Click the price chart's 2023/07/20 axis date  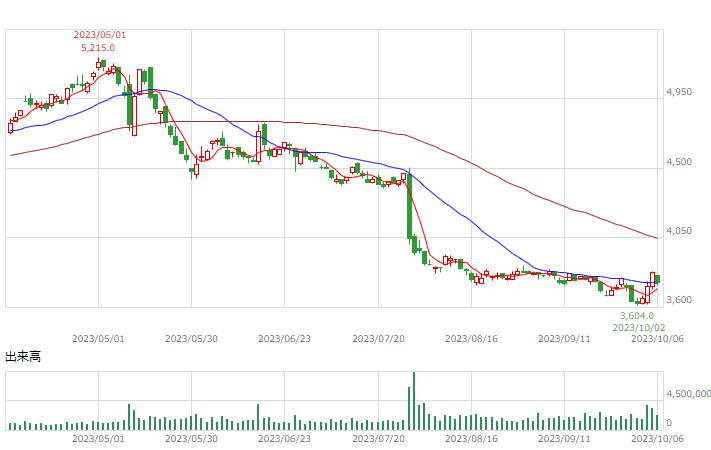tap(378, 339)
